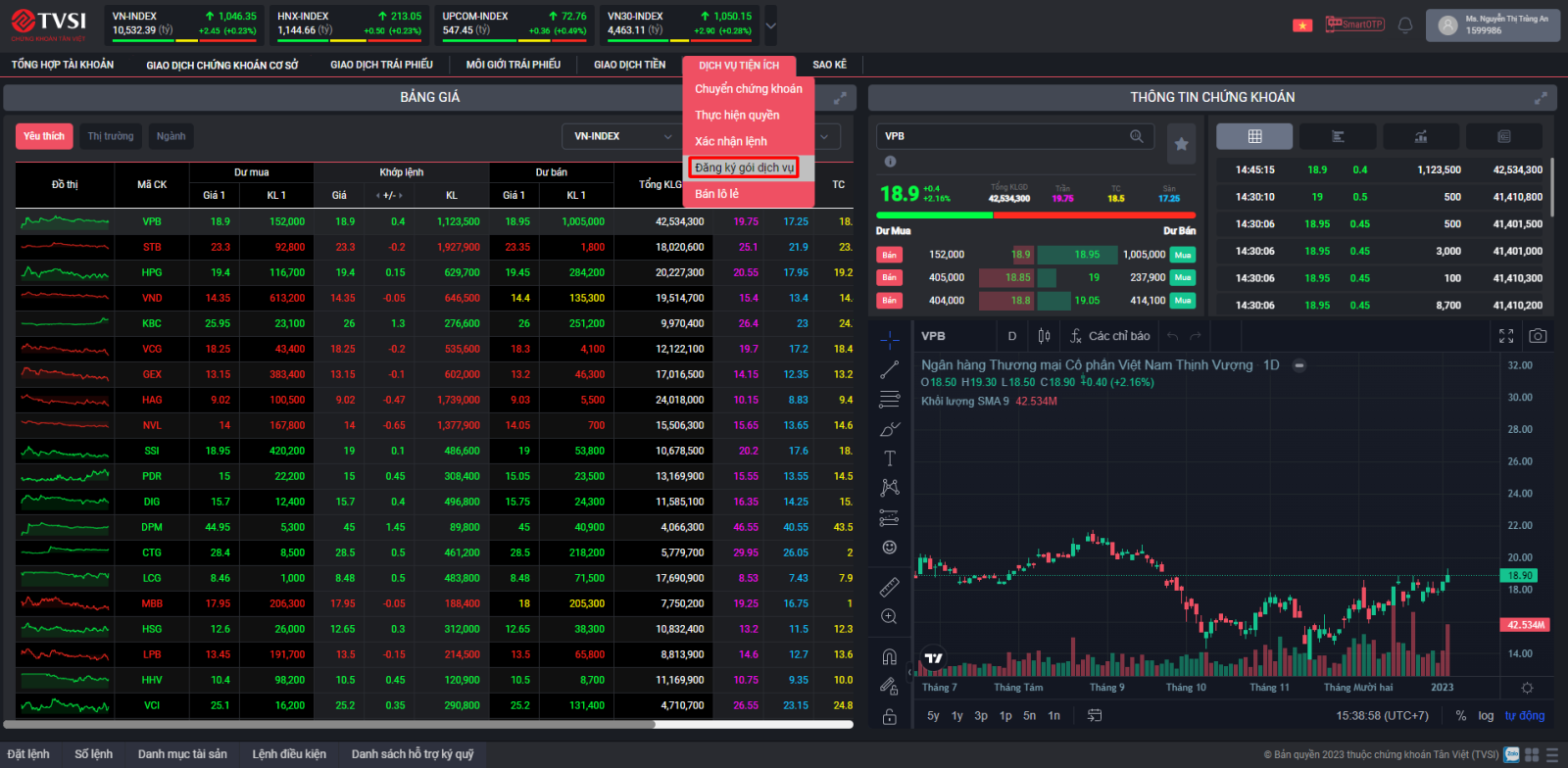Toggle percent scale on chart
The height and width of the screenshot is (768, 1568).
(x=1460, y=716)
